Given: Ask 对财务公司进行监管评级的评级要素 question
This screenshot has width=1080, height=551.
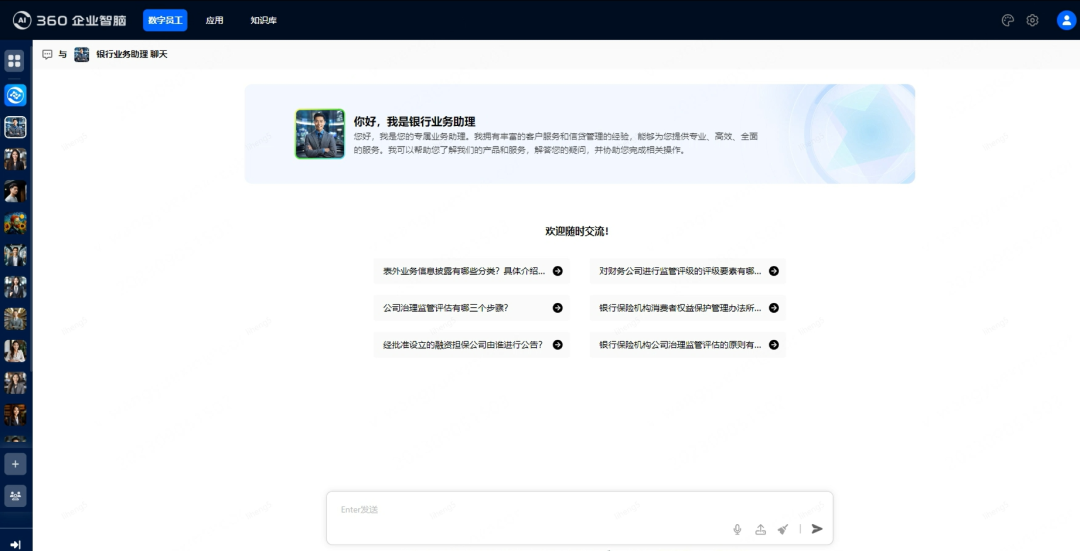Looking at the screenshot, I should (x=687, y=271).
